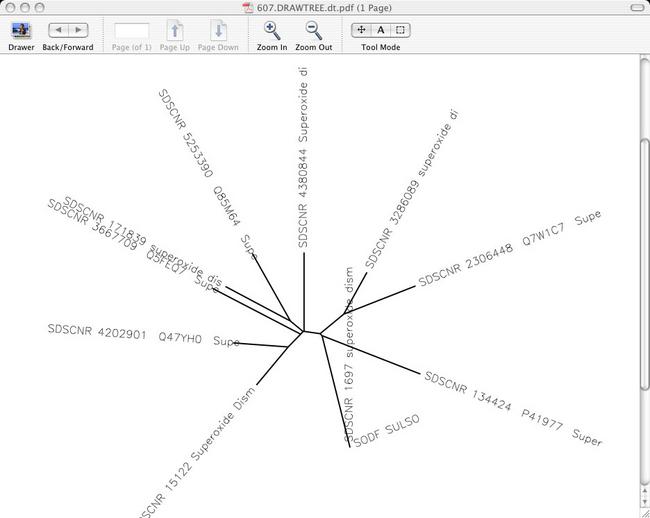
Task: Click the SDSCNR 2306448 Q7W1C7 label
Action: [510, 249]
